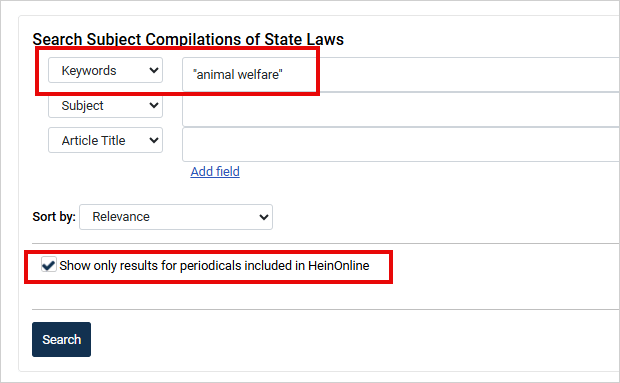This screenshot has height=383, width=620.
Task: Click the "Sort by:" label
Action: tap(54, 217)
